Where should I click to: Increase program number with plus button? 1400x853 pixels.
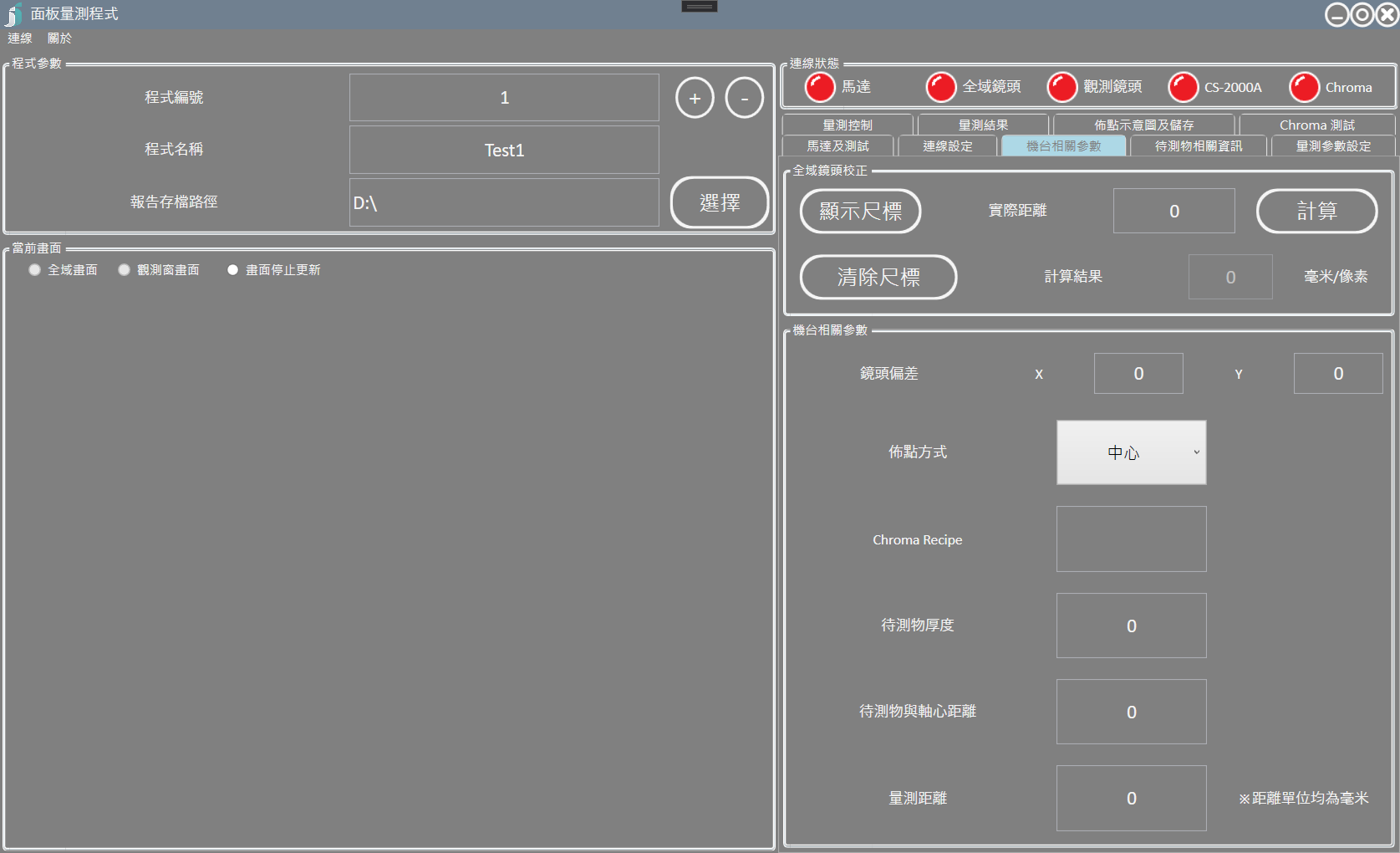(695, 98)
